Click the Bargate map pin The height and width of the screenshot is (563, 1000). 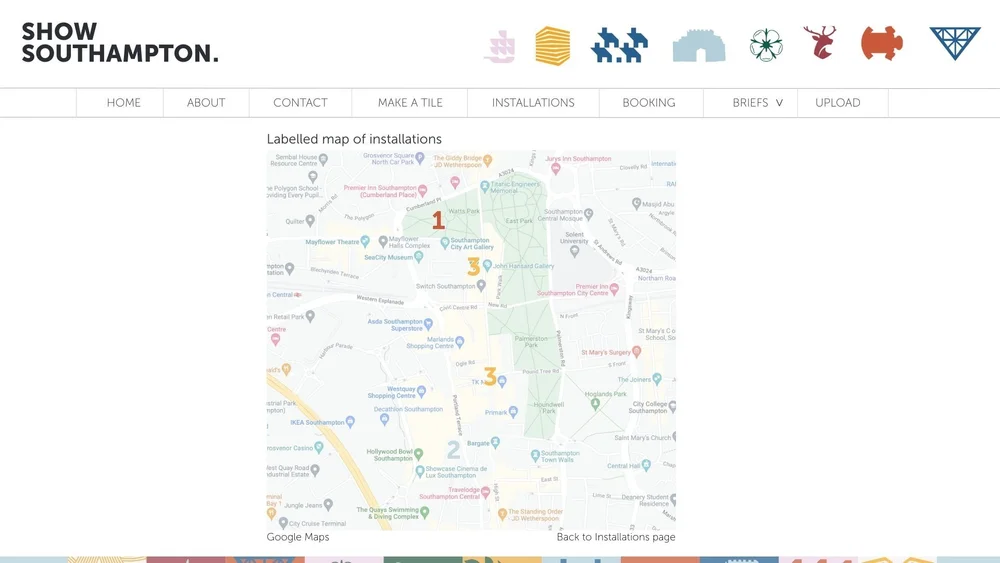[x=496, y=442]
